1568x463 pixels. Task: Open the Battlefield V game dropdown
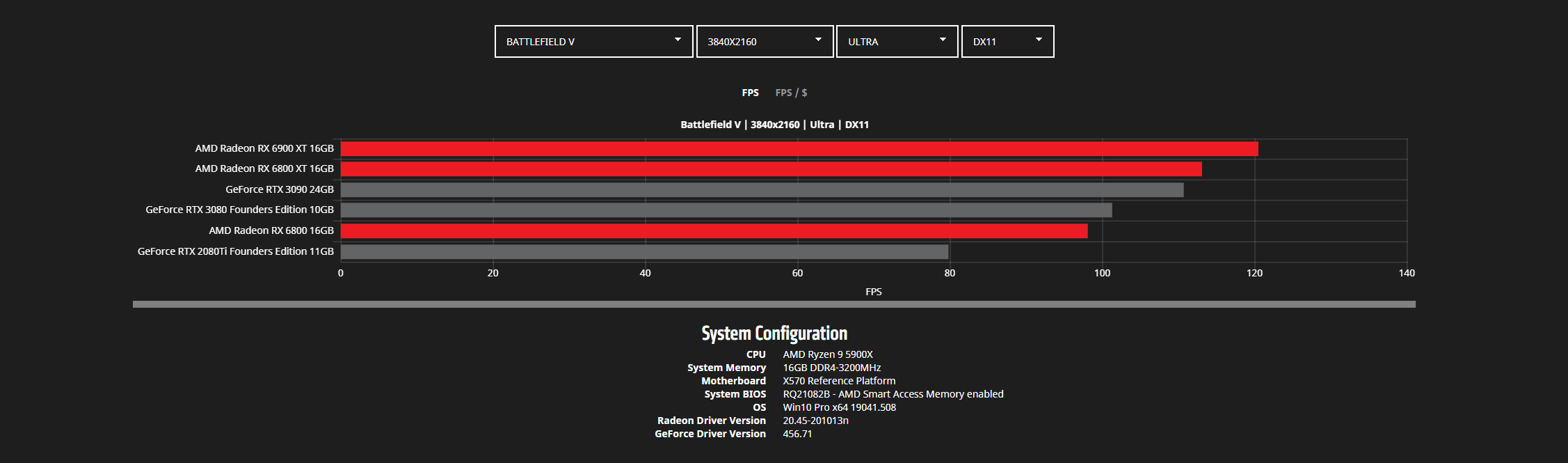click(x=593, y=42)
